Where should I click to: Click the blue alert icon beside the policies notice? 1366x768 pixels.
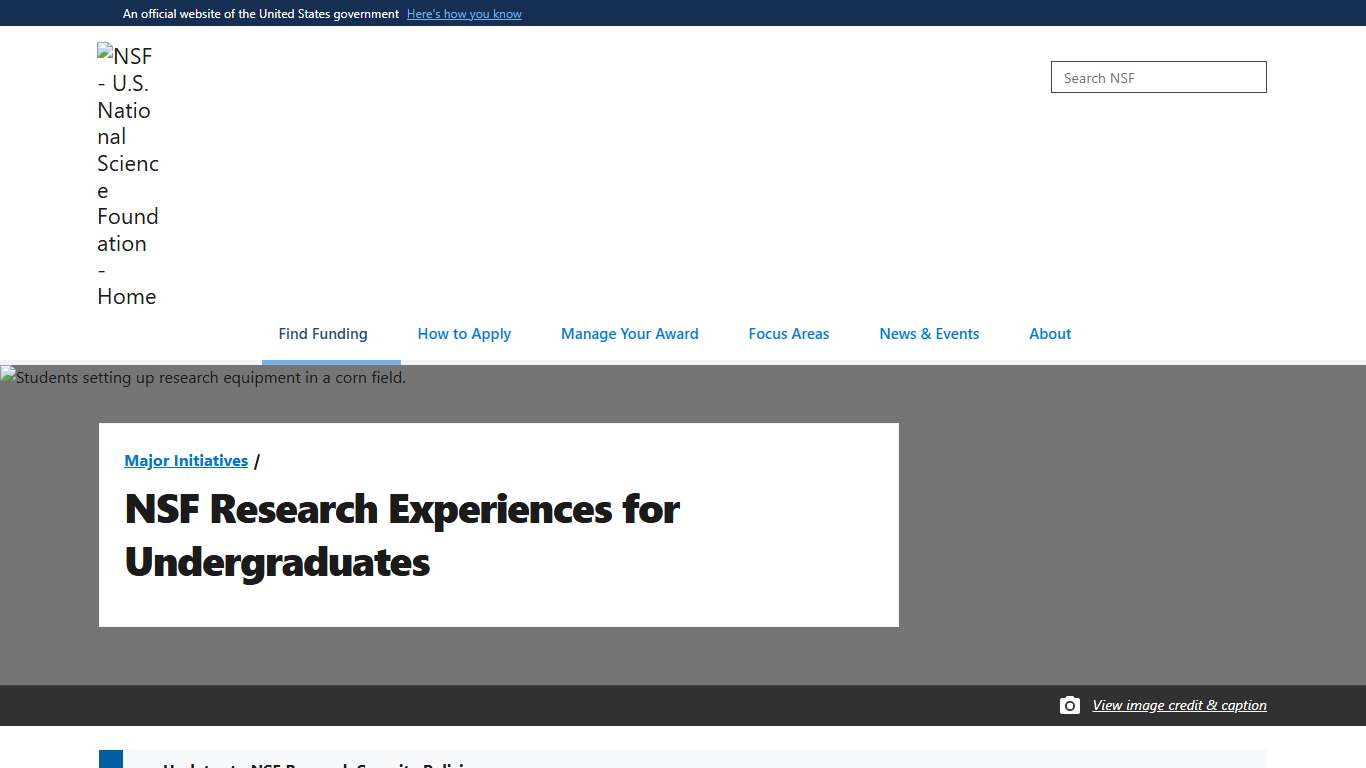(109, 760)
